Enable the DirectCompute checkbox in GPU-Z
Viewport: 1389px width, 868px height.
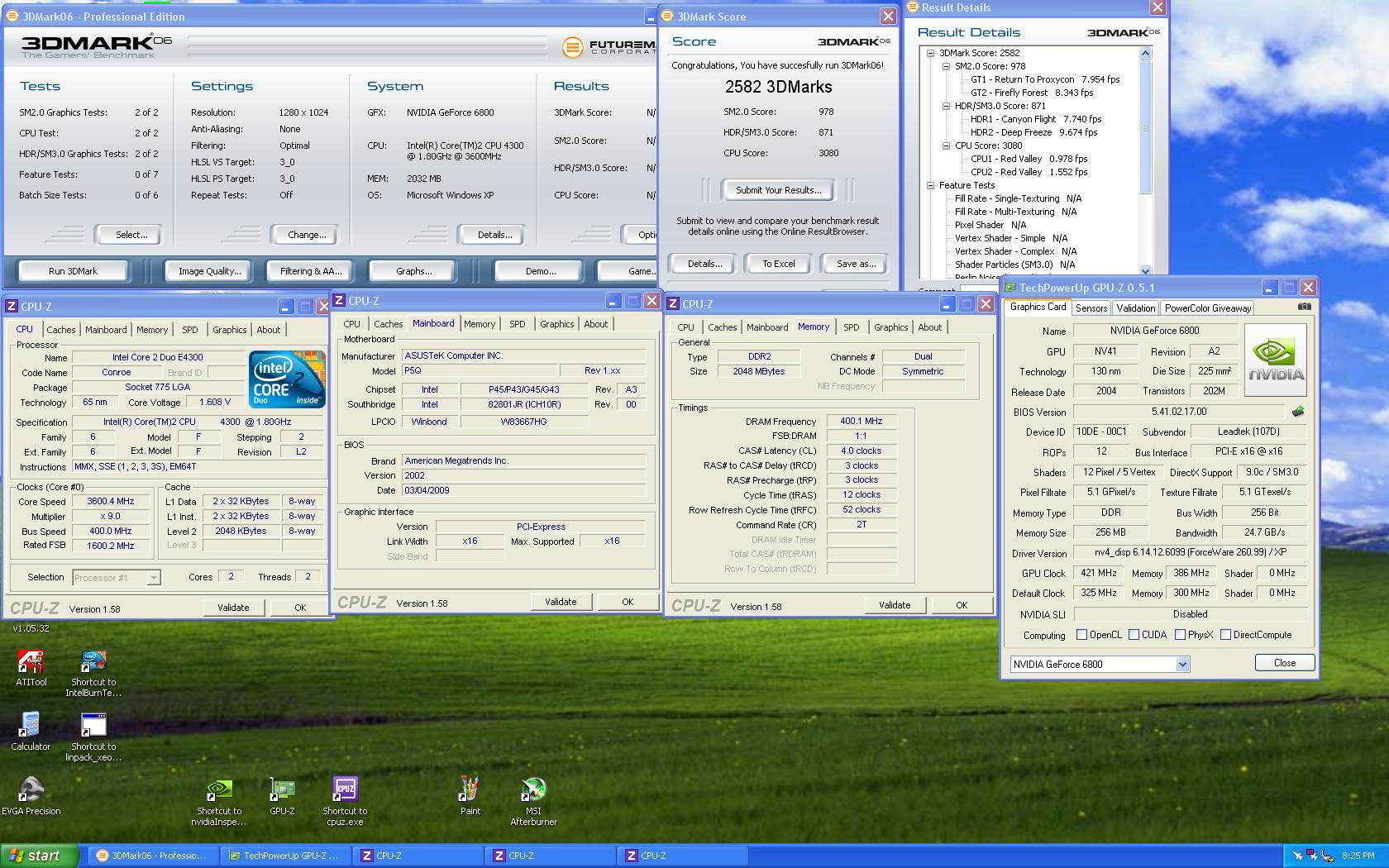(x=1225, y=635)
